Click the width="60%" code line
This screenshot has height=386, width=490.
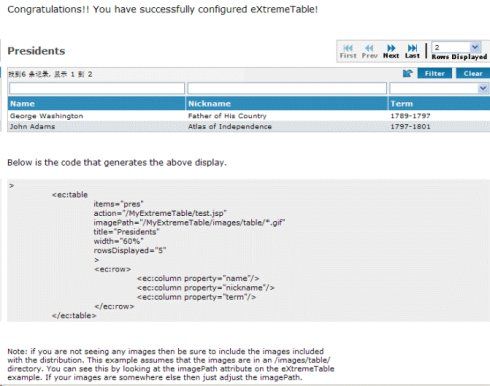[x=118, y=241]
